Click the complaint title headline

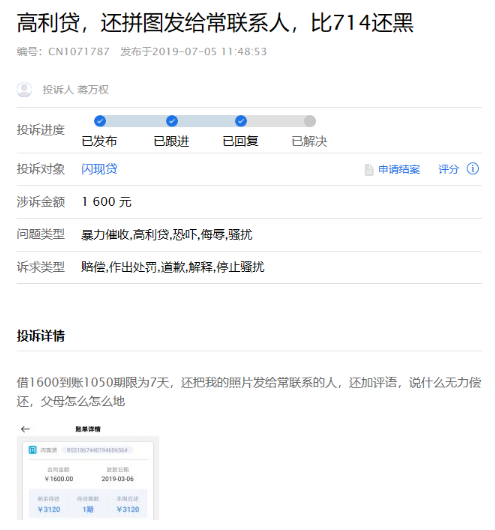coord(215,23)
